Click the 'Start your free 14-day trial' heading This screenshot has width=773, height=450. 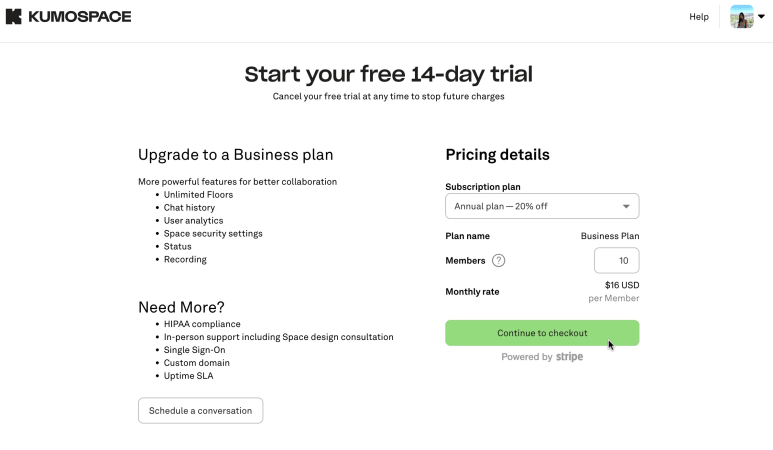point(388,74)
